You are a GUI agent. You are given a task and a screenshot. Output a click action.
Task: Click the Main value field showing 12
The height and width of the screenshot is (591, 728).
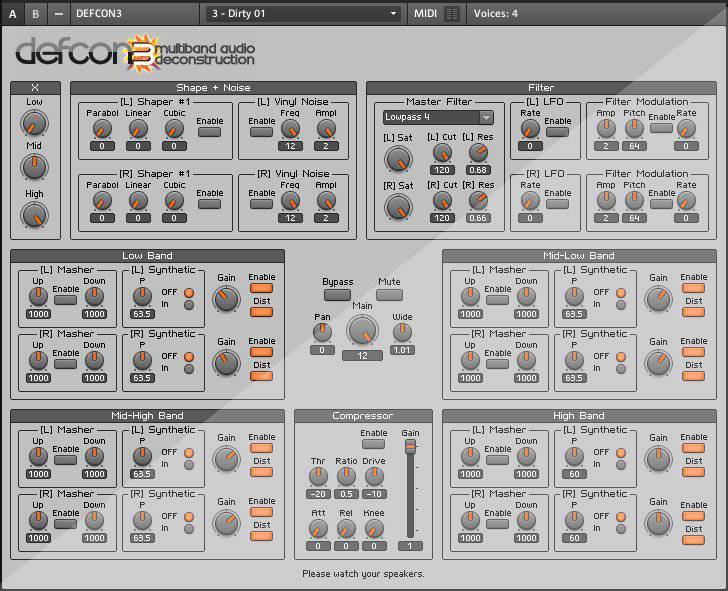363,356
